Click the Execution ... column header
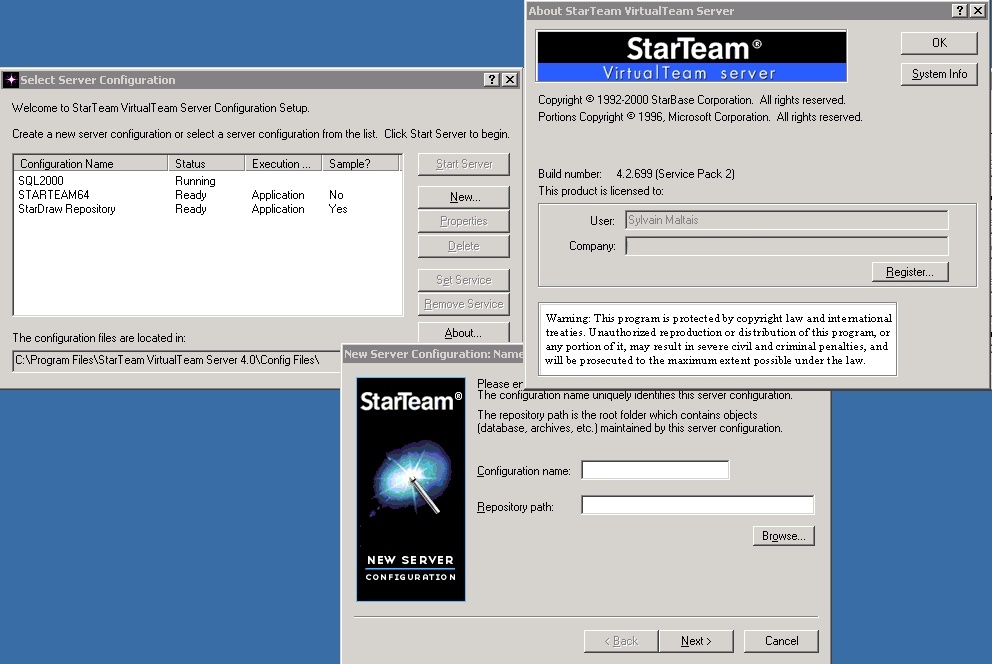This screenshot has width=992, height=664. [x=283, y=163]
